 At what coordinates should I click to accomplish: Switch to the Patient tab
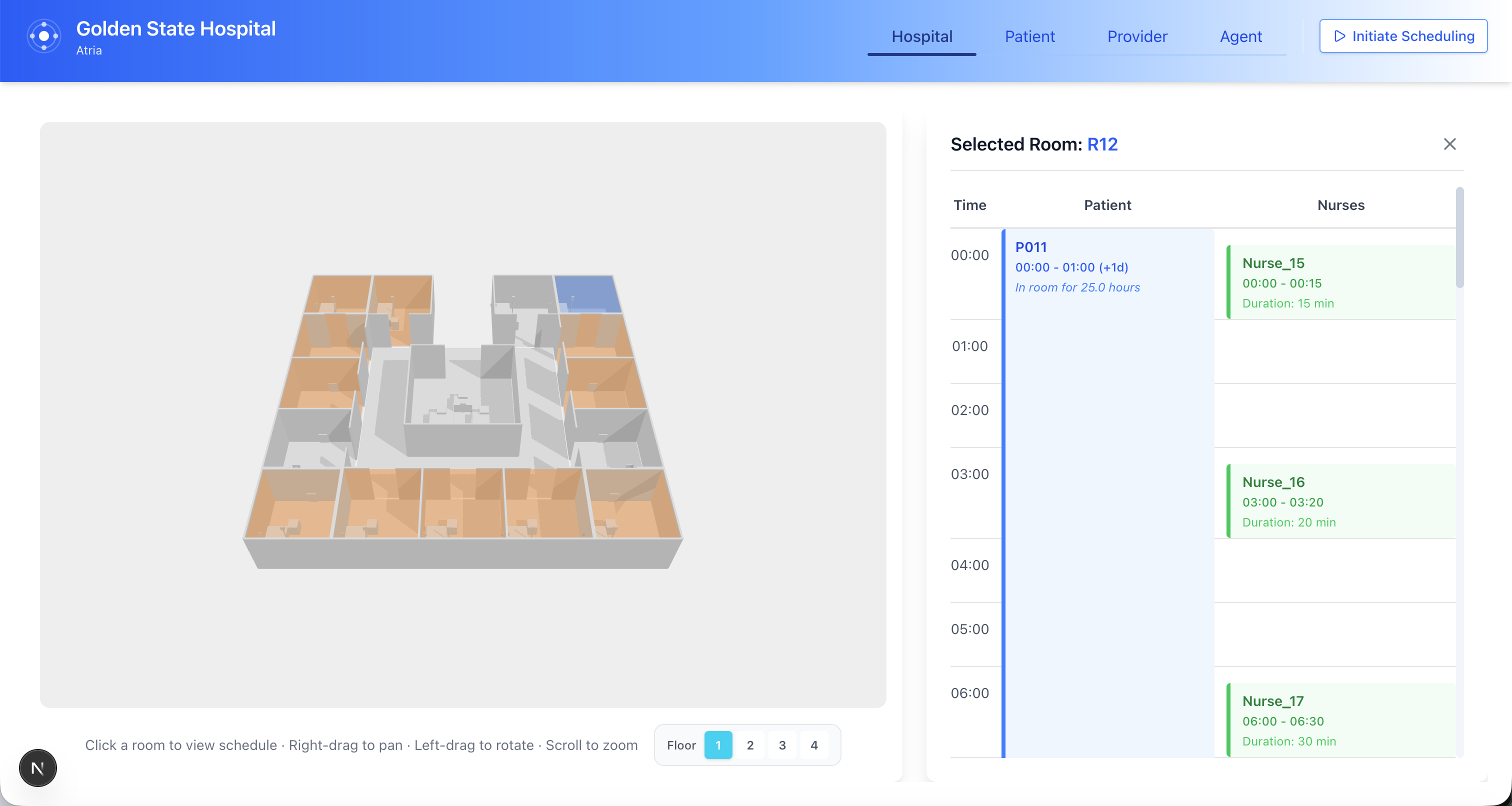coord(1029,36)
